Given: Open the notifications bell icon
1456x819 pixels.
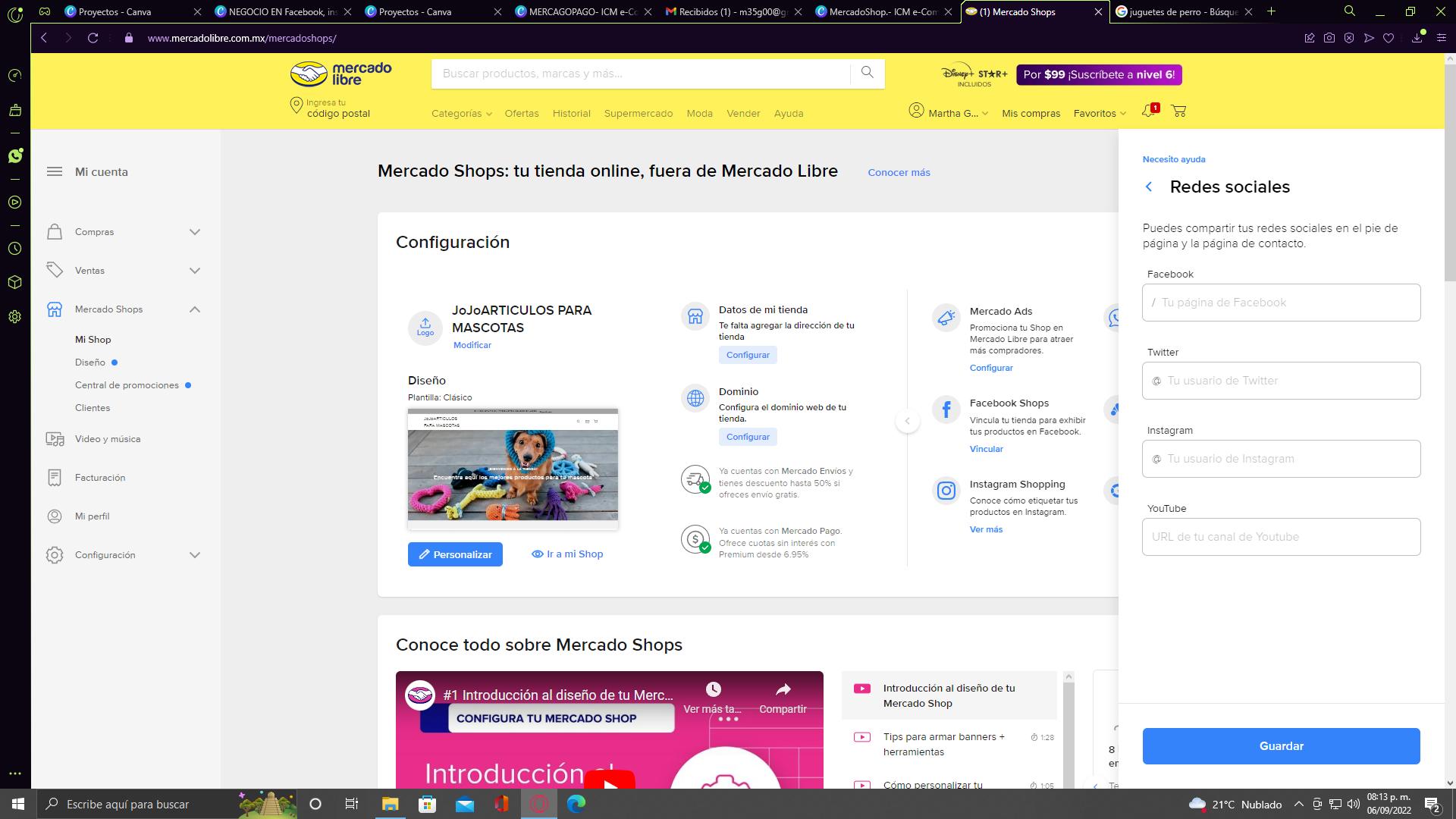Looking at the screenshot, I should [x=1148, y=111].
